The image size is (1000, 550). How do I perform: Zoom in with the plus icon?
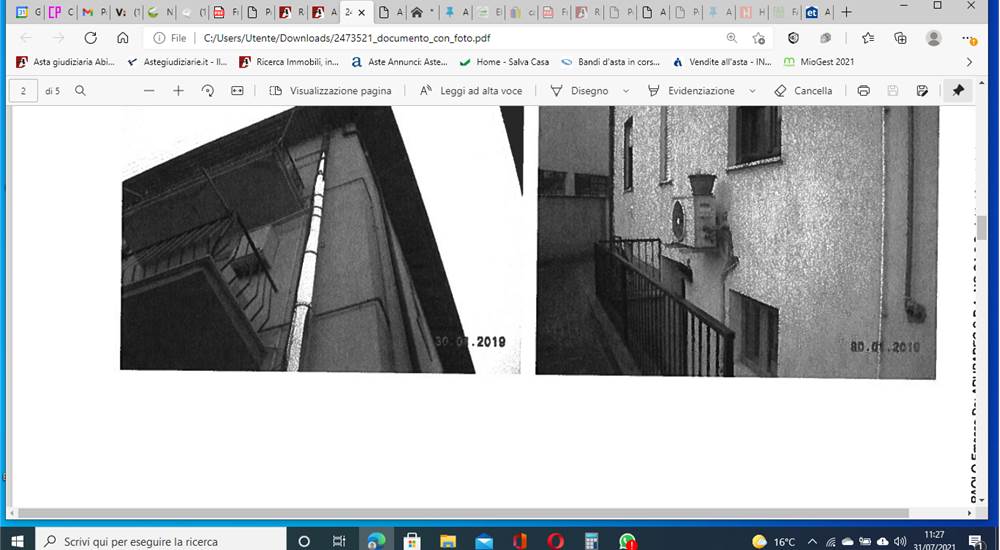tap(179, 91)
